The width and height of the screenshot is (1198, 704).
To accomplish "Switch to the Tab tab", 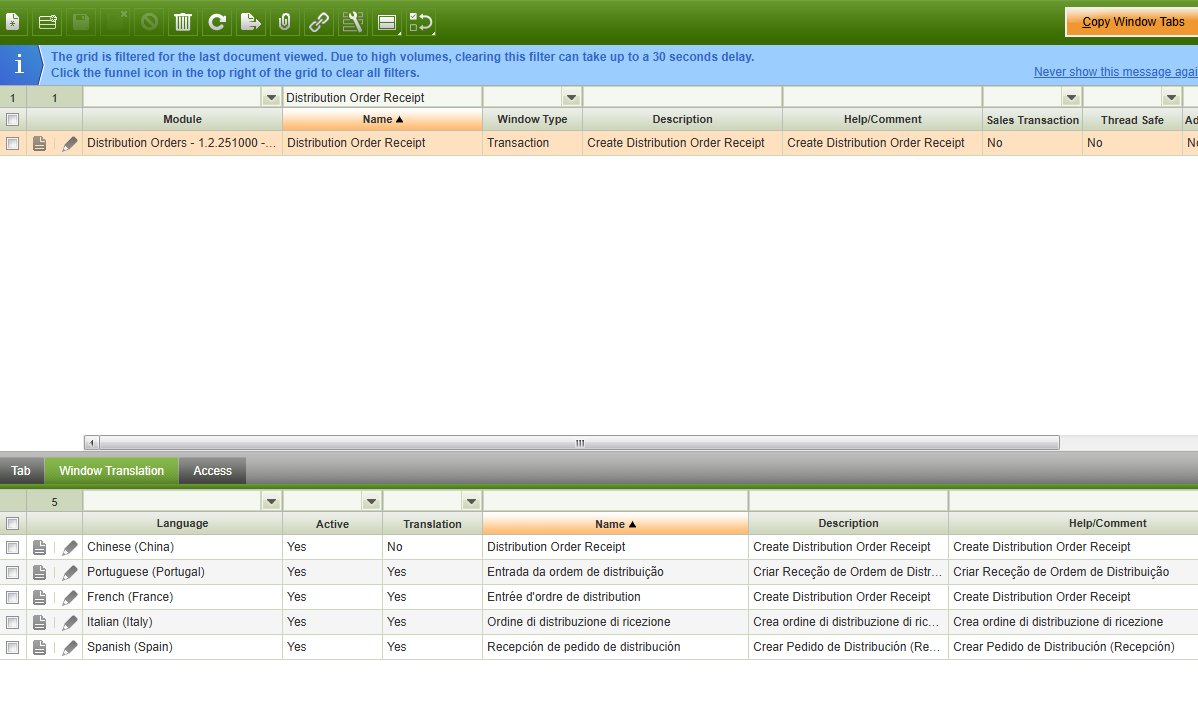I will tap(21, 471).
